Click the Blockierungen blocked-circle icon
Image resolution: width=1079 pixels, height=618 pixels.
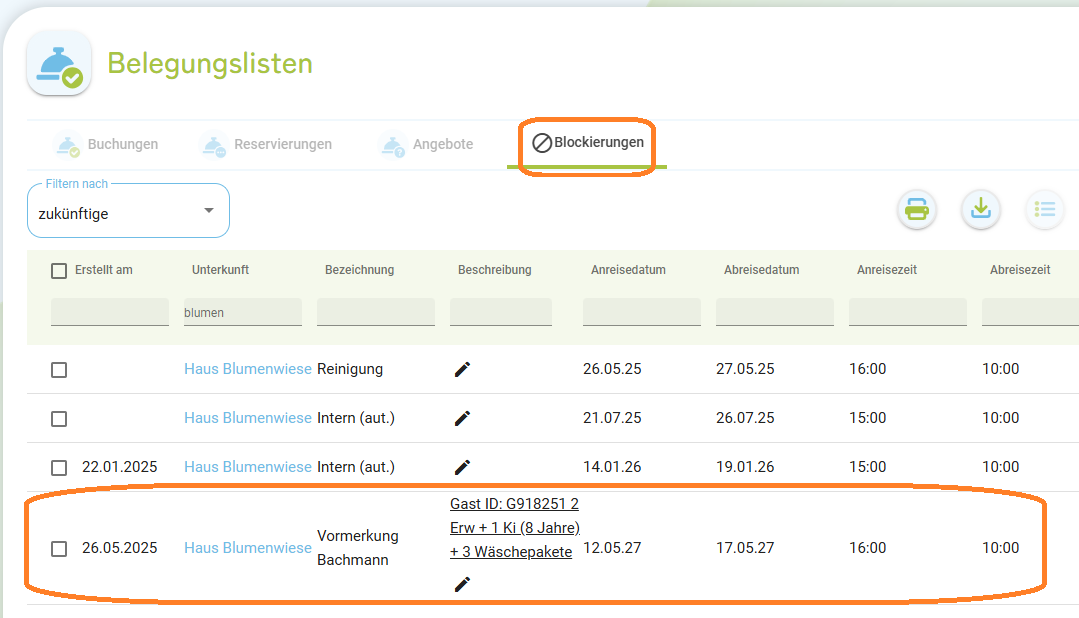point(542,143)
